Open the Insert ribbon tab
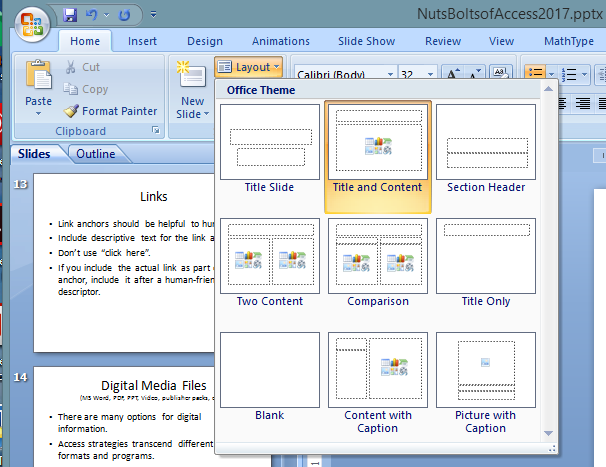Viewport: 606px width, 467px height. pyautogui.click(x=142, y=41)
